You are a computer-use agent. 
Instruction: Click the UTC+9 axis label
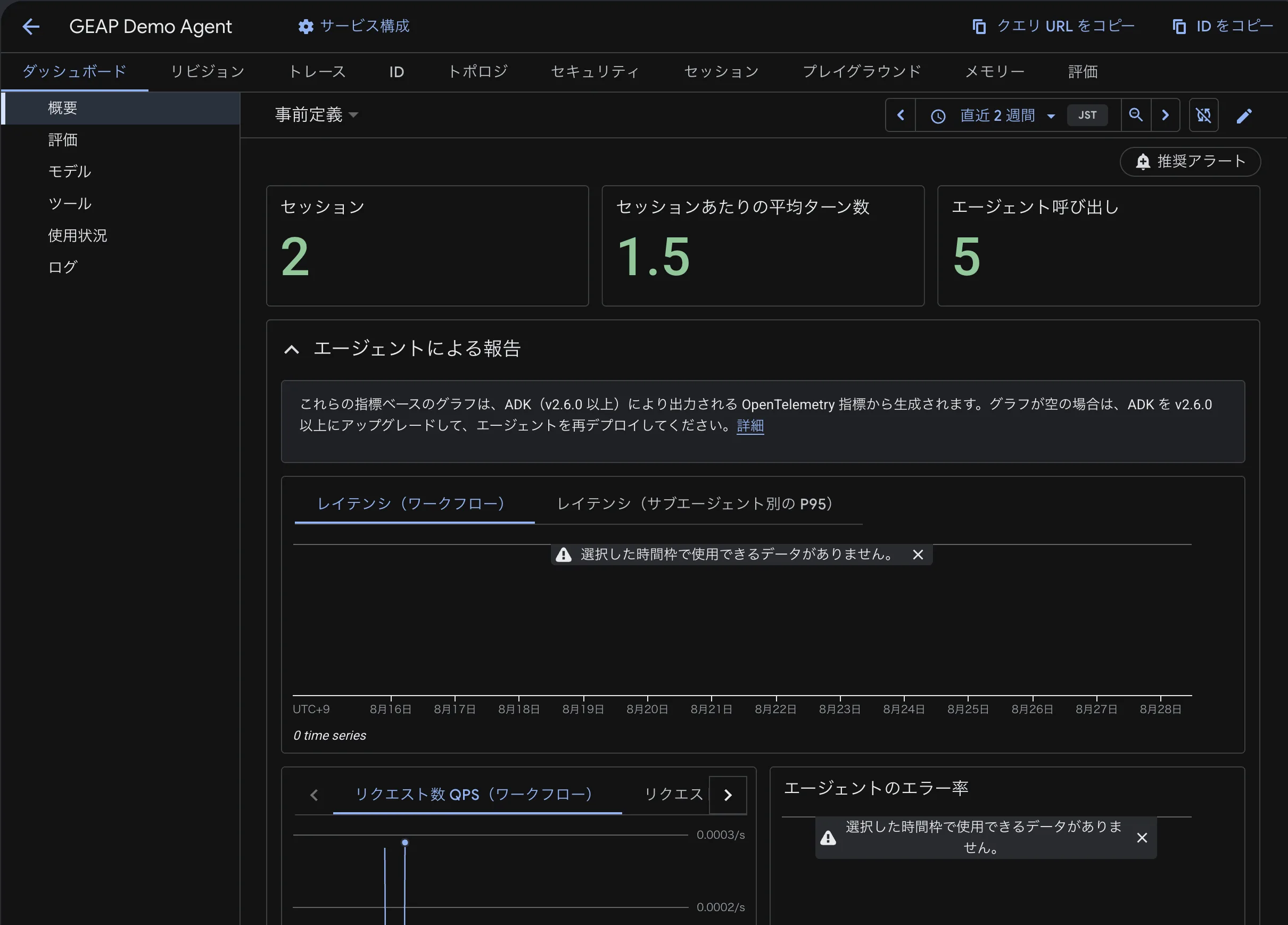pyautogui.click(x=311, y=709)
